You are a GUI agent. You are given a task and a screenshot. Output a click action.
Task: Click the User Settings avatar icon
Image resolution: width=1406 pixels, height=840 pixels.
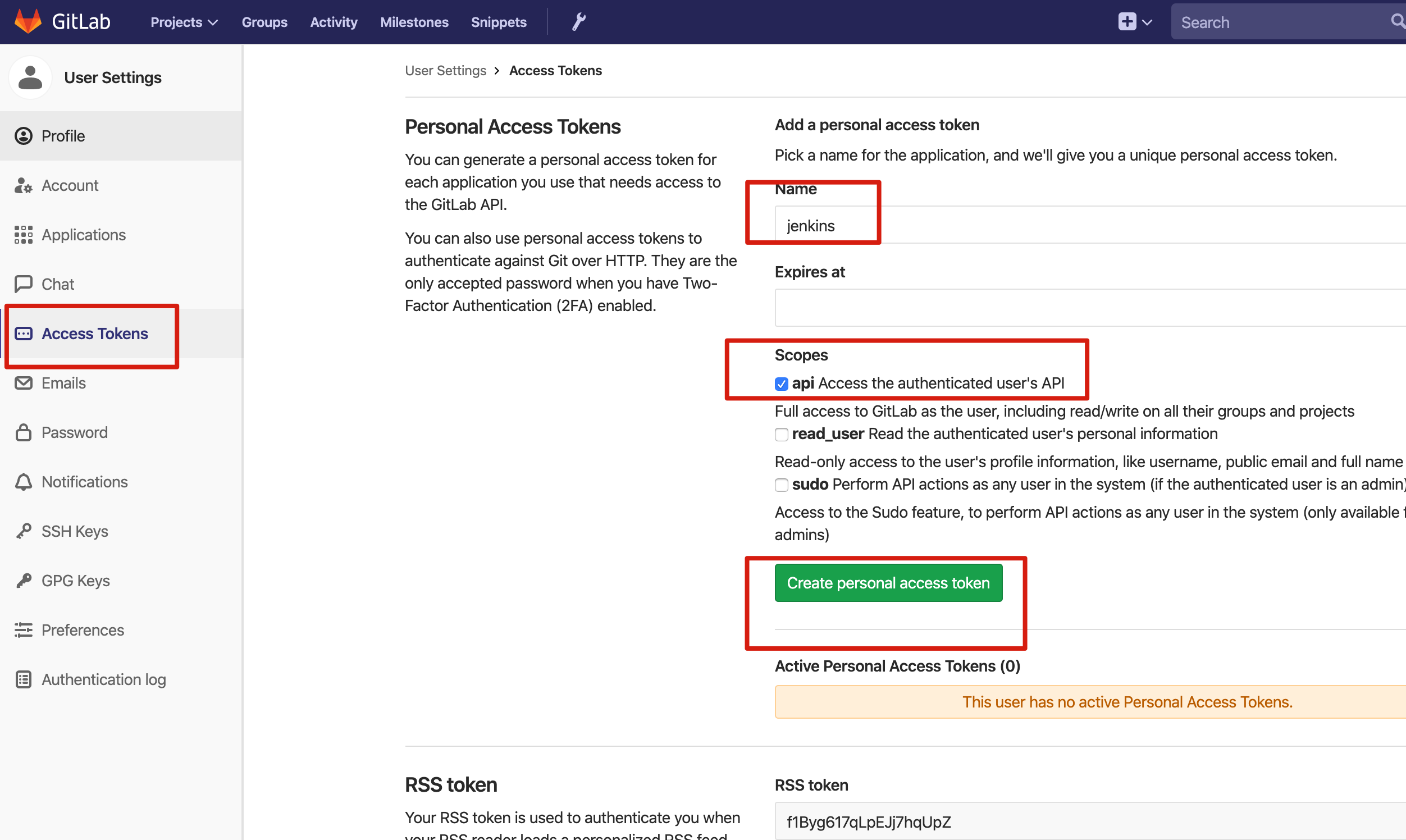pyautogui.click(x=30, y=77)
